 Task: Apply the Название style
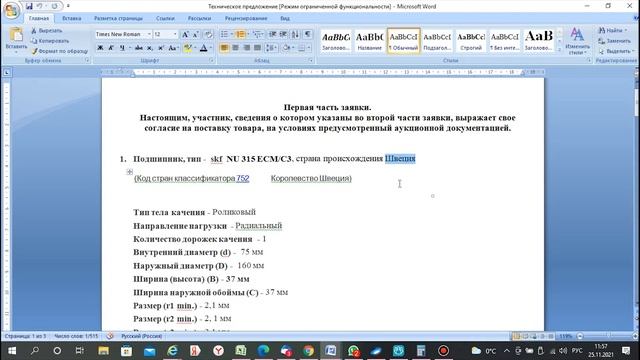tap(369, 40)
